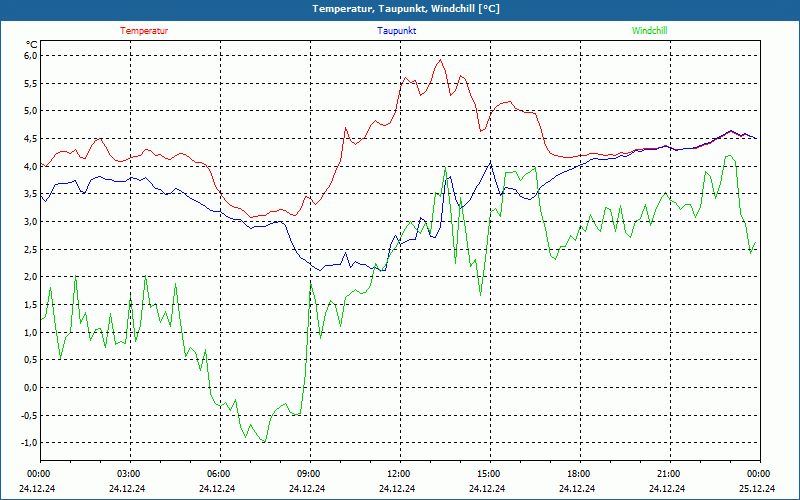800x500 pixels.
Task: Click the -1,0 y-axis value
Action: (x=30, y=442)
